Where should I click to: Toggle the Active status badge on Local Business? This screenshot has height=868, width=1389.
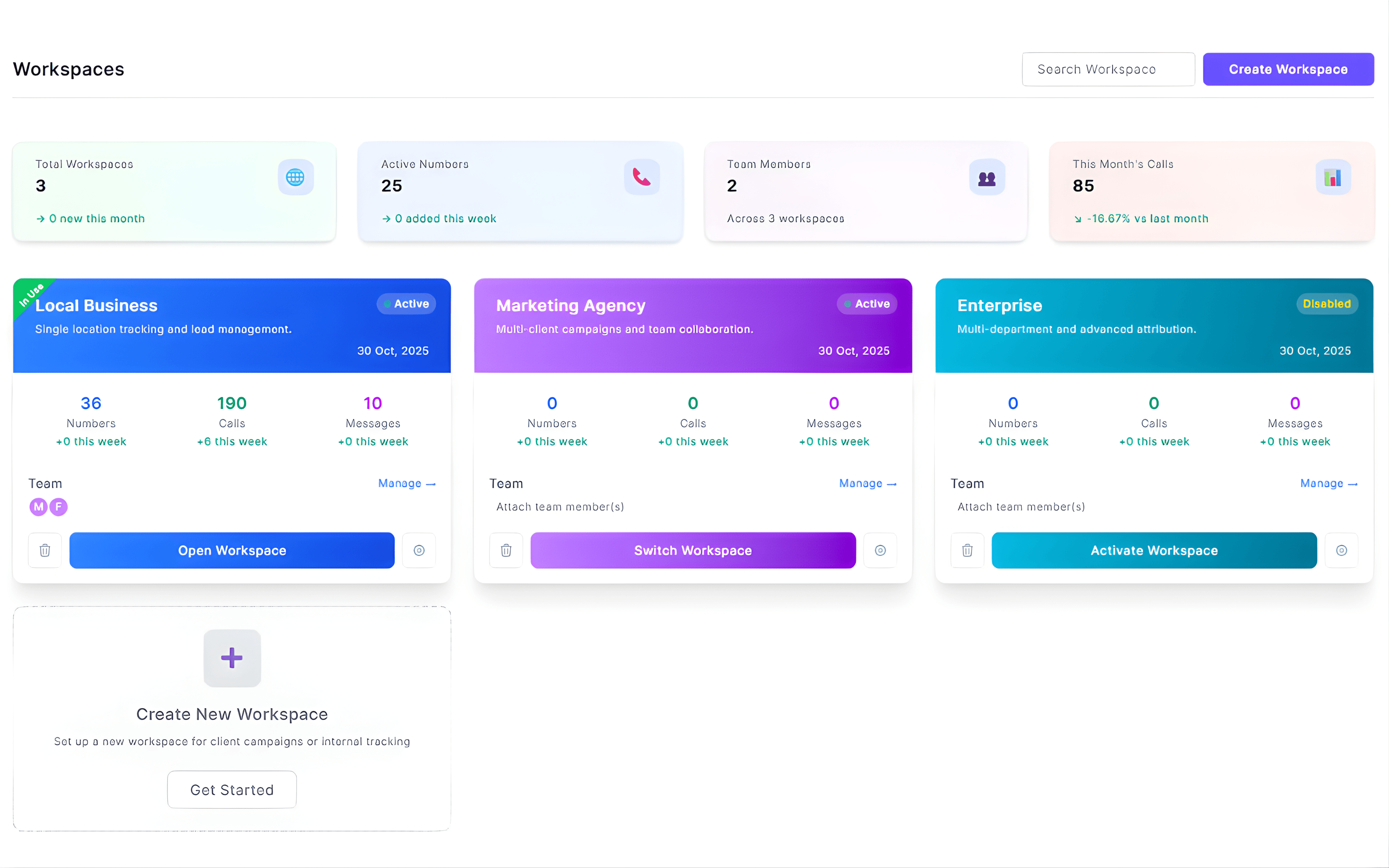[x=406, y=304]
